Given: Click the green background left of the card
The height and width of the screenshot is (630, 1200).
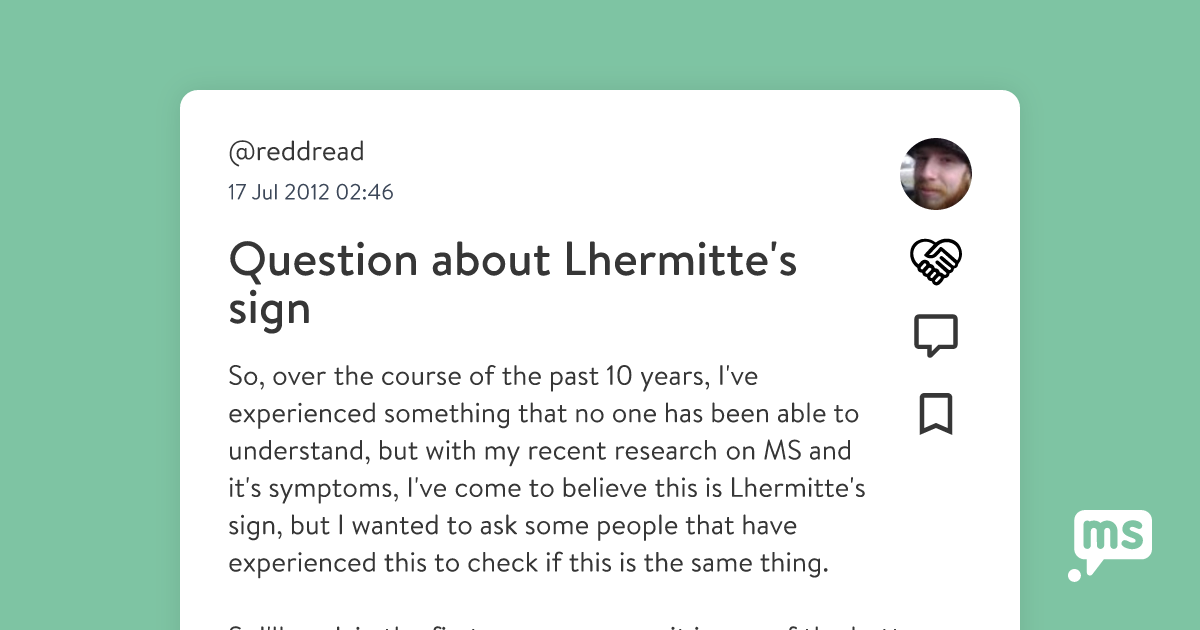Looking at the screenshot, I should pos(90,350).
